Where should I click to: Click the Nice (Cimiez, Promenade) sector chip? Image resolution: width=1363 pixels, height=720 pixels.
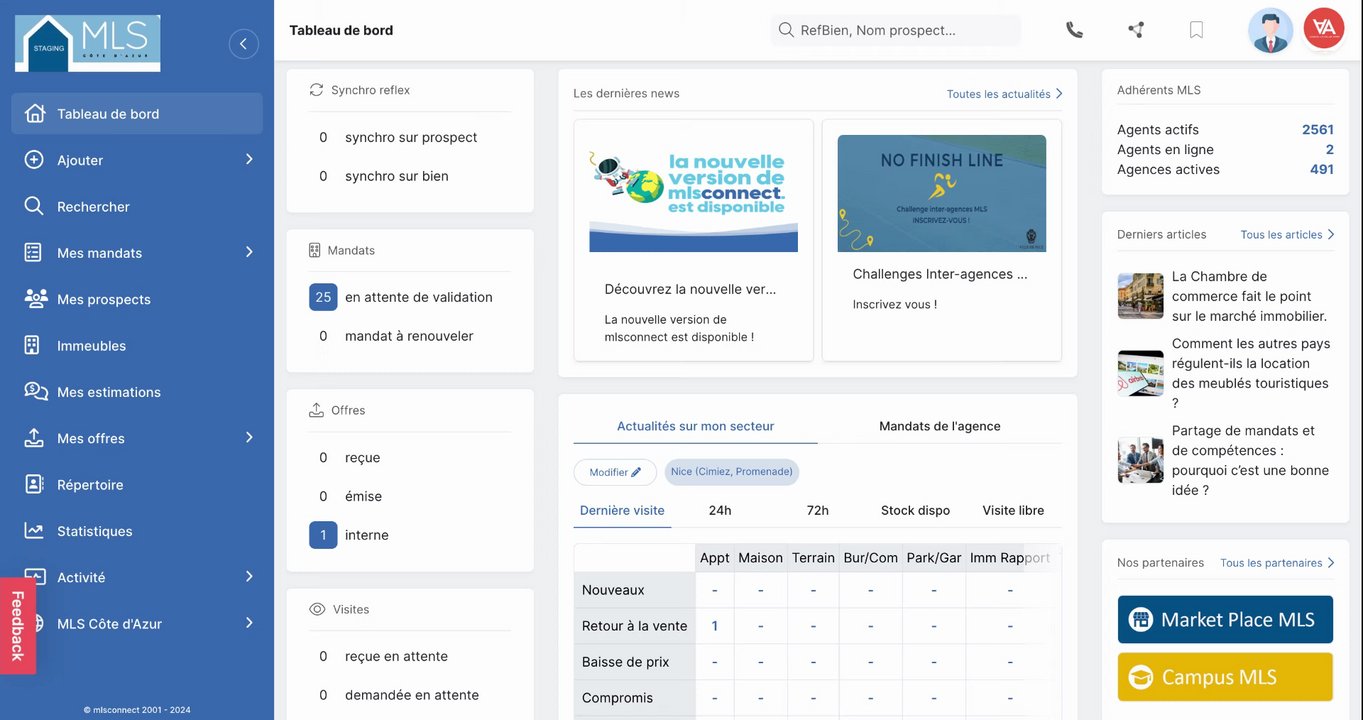point(732,472)
